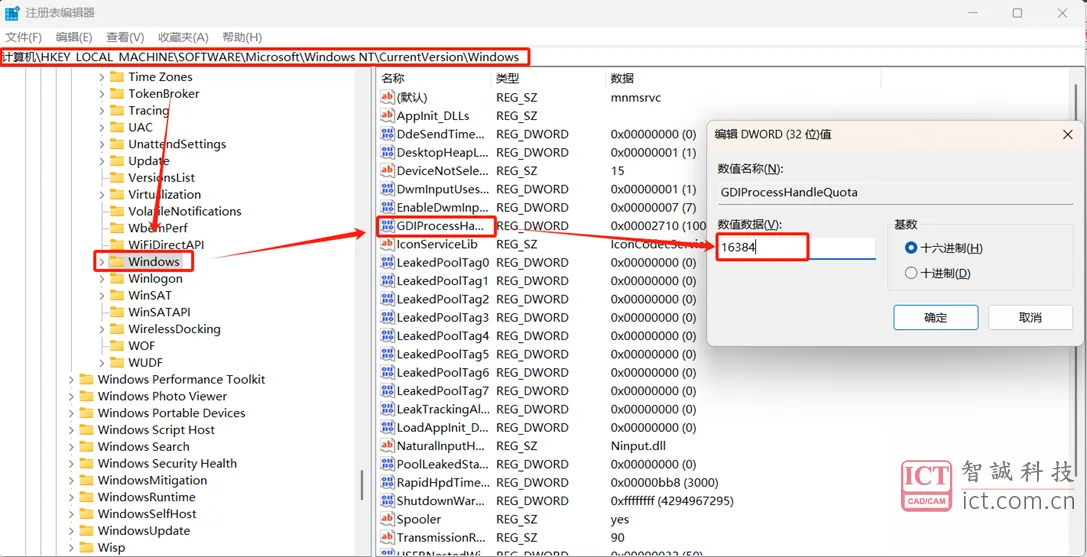
Task: Expand the Windows Security Health node
Action: point(71,463)
